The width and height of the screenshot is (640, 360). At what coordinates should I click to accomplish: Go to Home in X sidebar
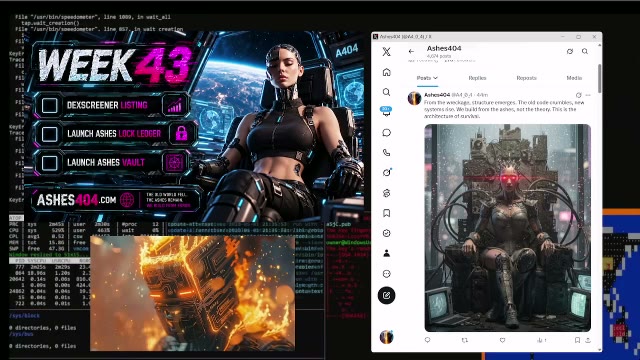(386, 72)
